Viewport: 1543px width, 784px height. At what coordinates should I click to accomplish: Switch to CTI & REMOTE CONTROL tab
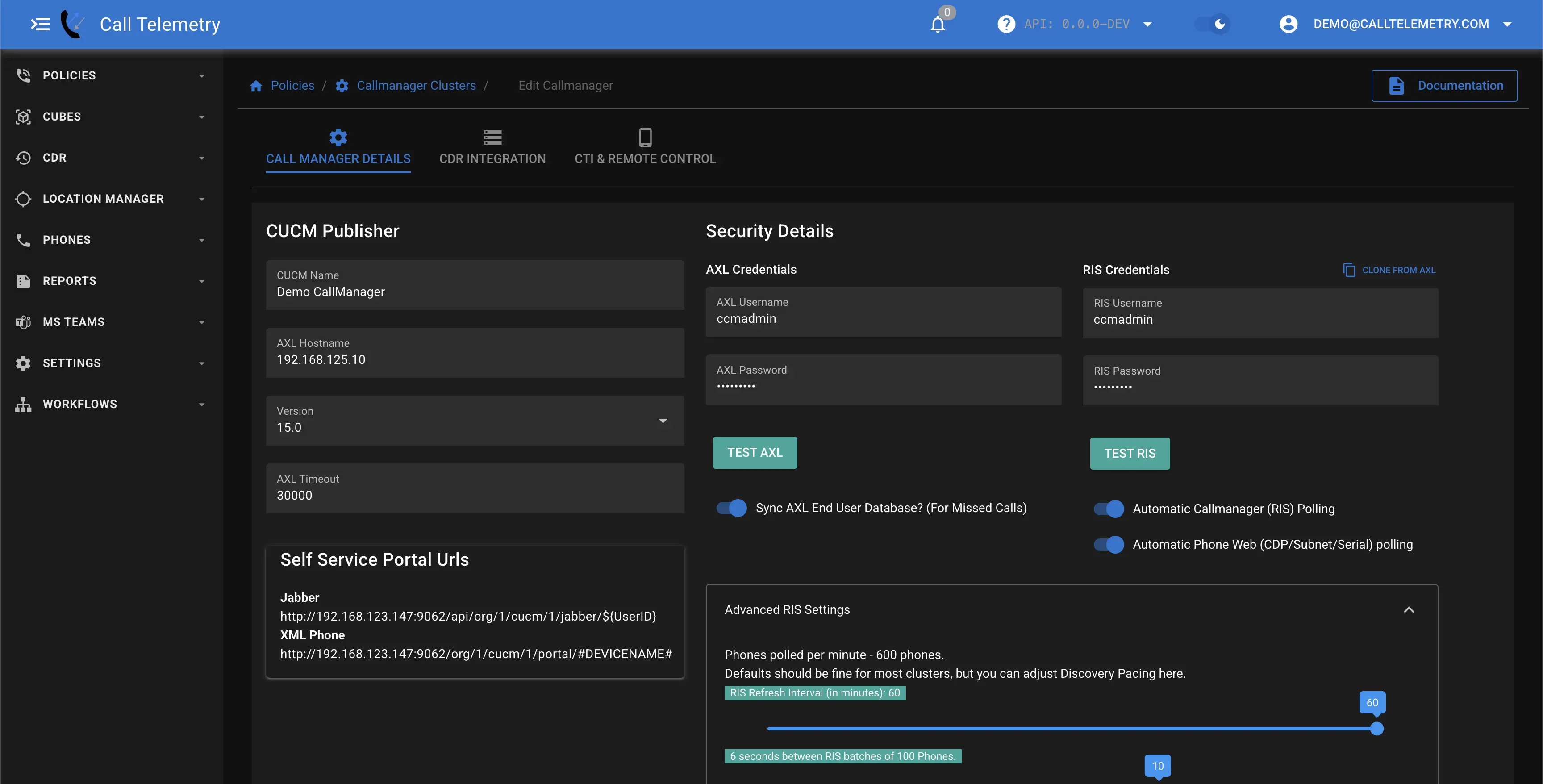tap(645, 149)
